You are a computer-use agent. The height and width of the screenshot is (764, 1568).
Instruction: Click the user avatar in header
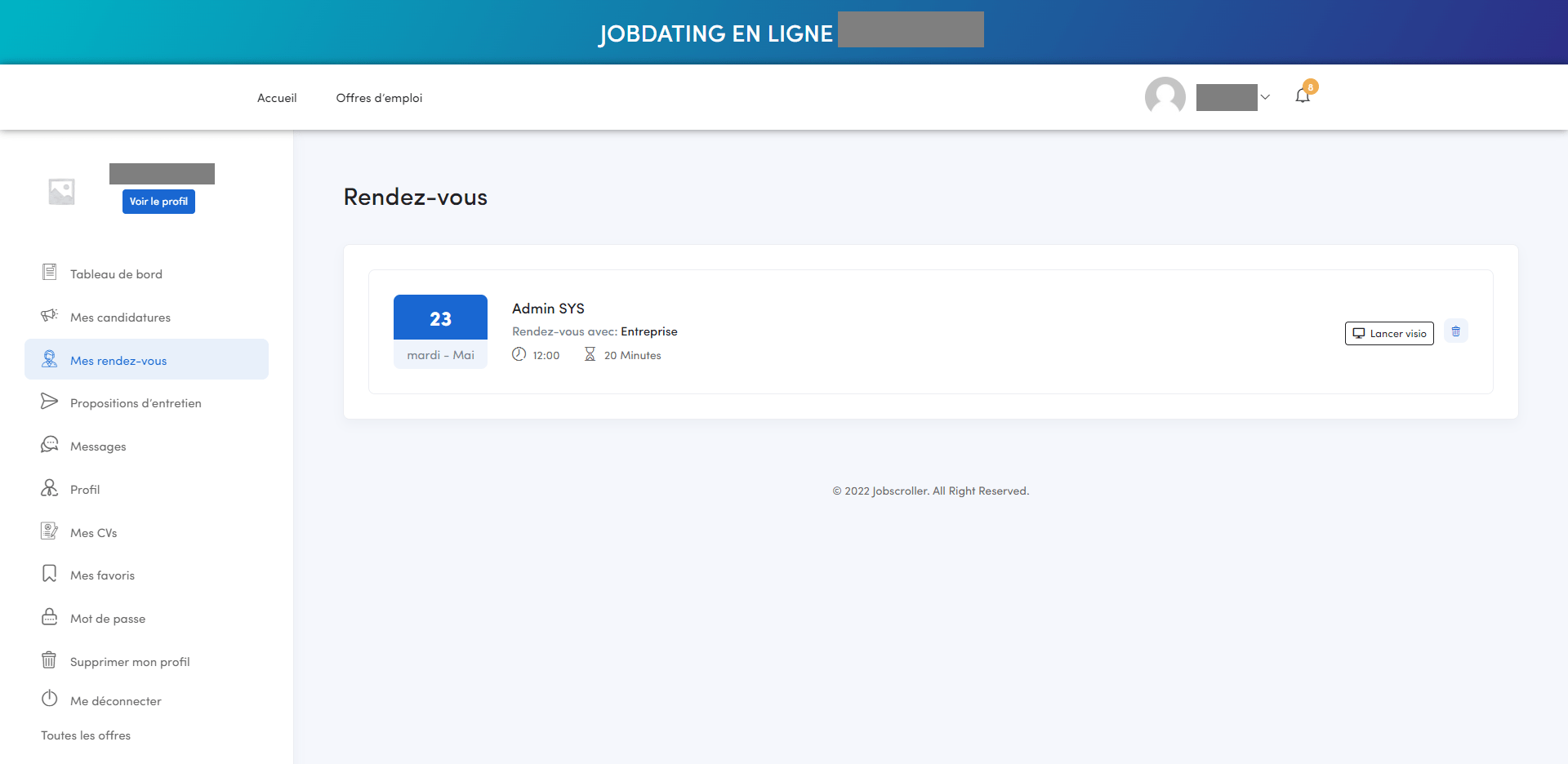point(1165,97)
